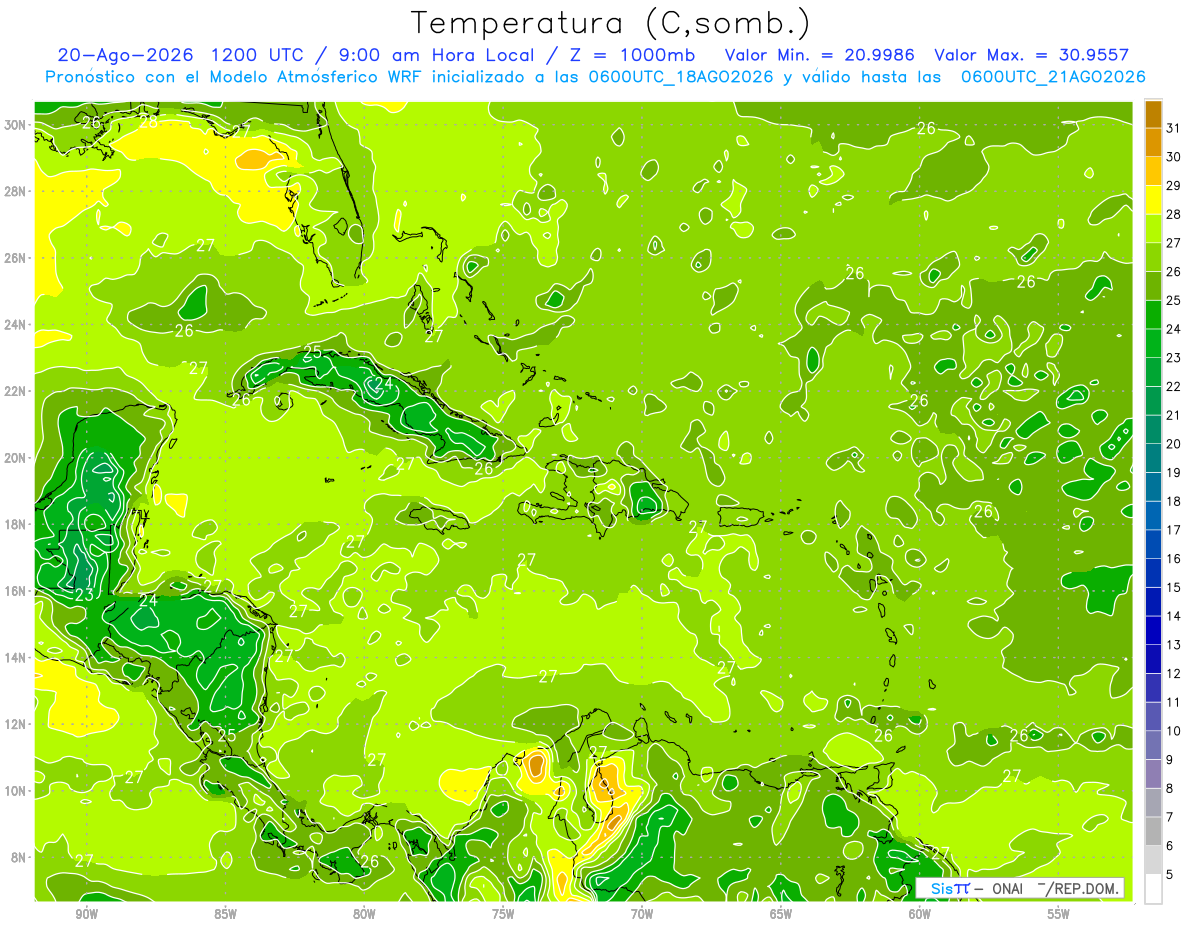Select the legend swatch between 30 and 31

tap(1153, 143)
